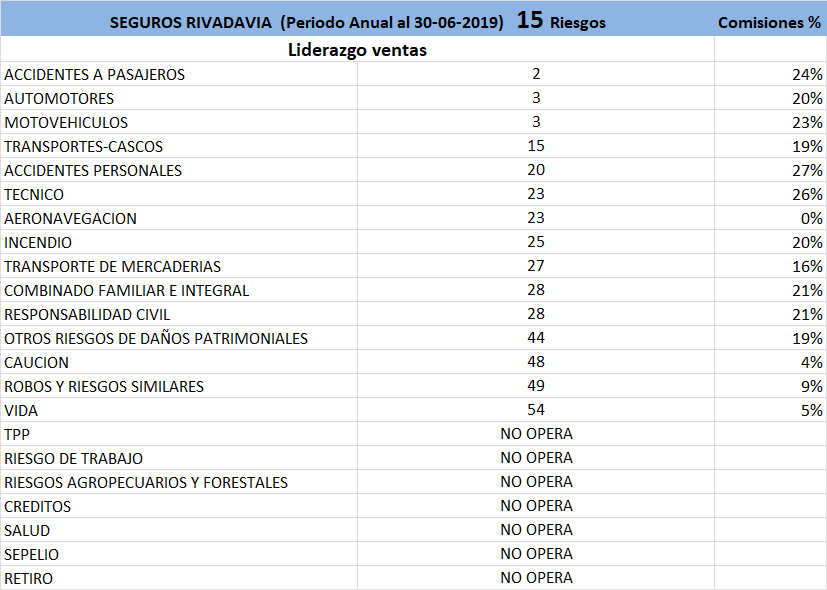This screenshot has width=827, height=590.
Task: Click ranking value 20 for ACCIDENTES PERSONALES
Action: click(x=536, y=170)
